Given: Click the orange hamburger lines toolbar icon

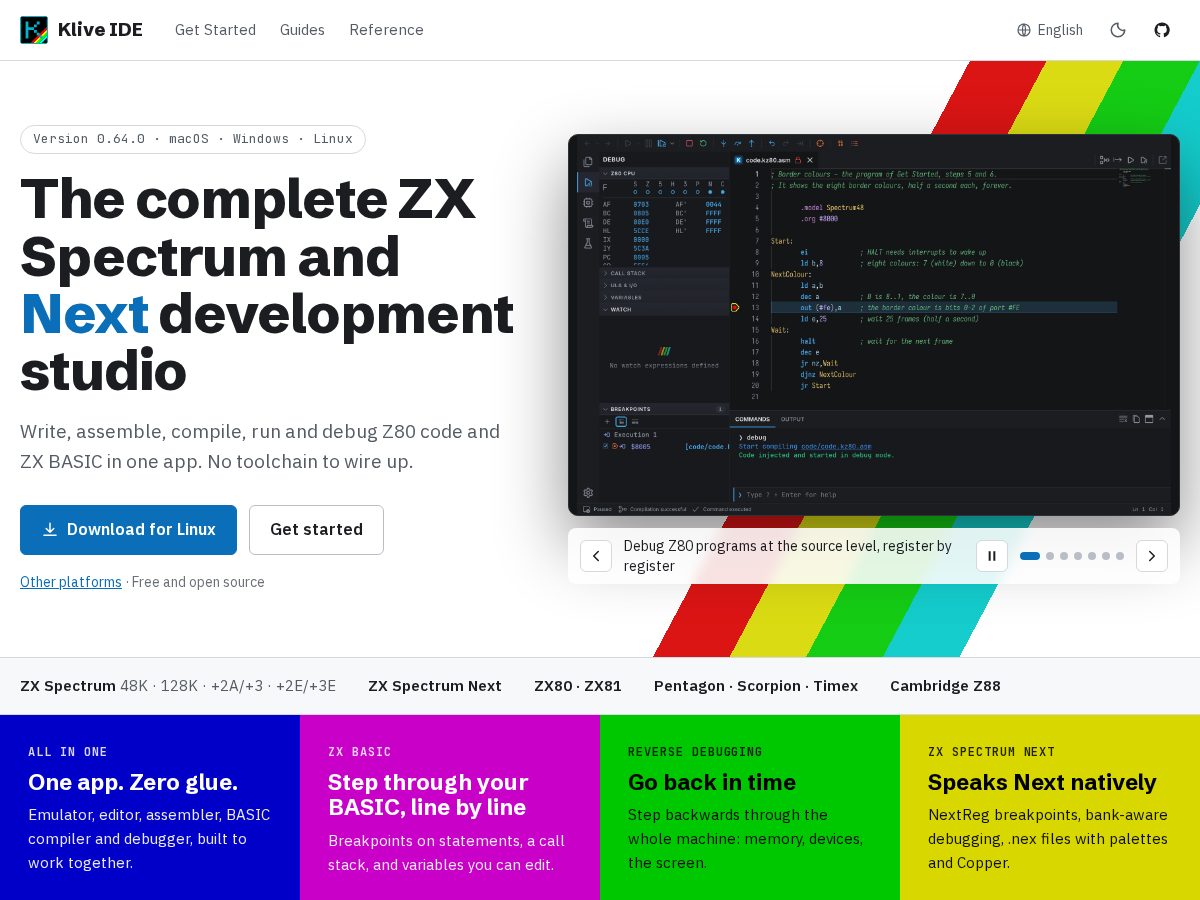Looking at the screenshot, I should (855, 144).
